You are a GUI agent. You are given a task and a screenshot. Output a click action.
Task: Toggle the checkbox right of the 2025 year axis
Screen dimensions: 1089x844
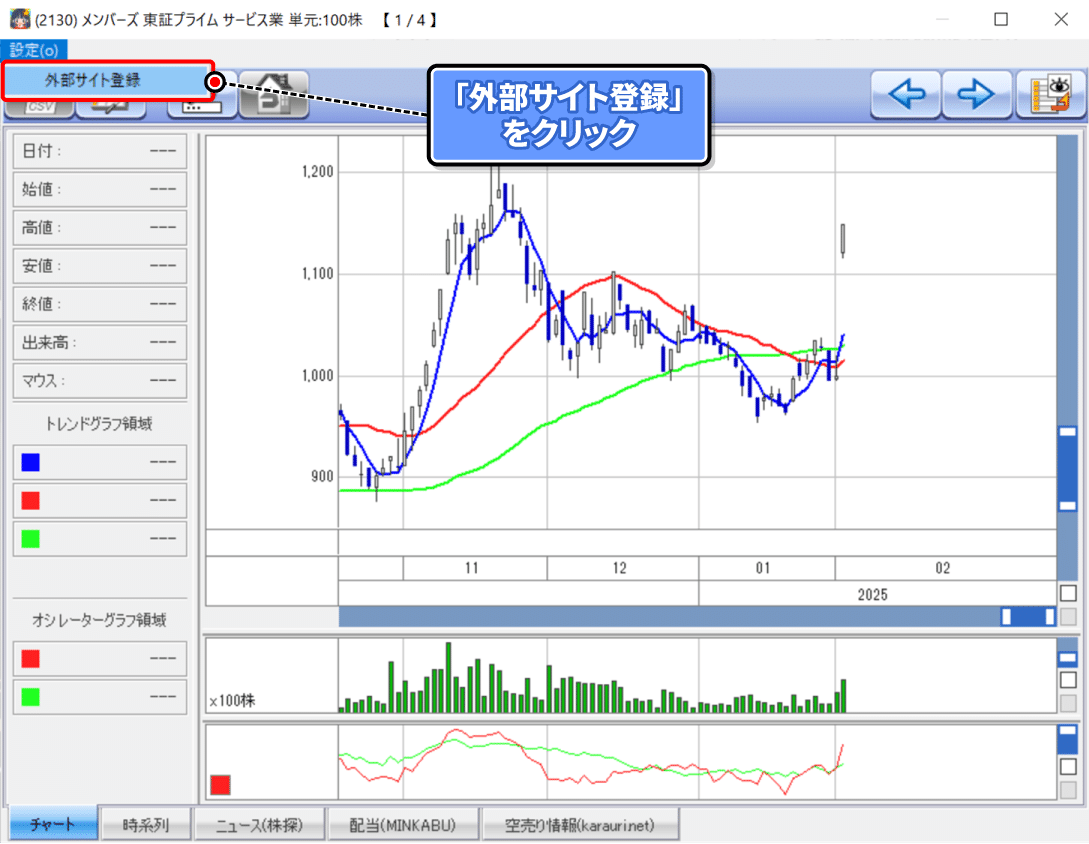pyautogui.click(x=1068, y=593)
